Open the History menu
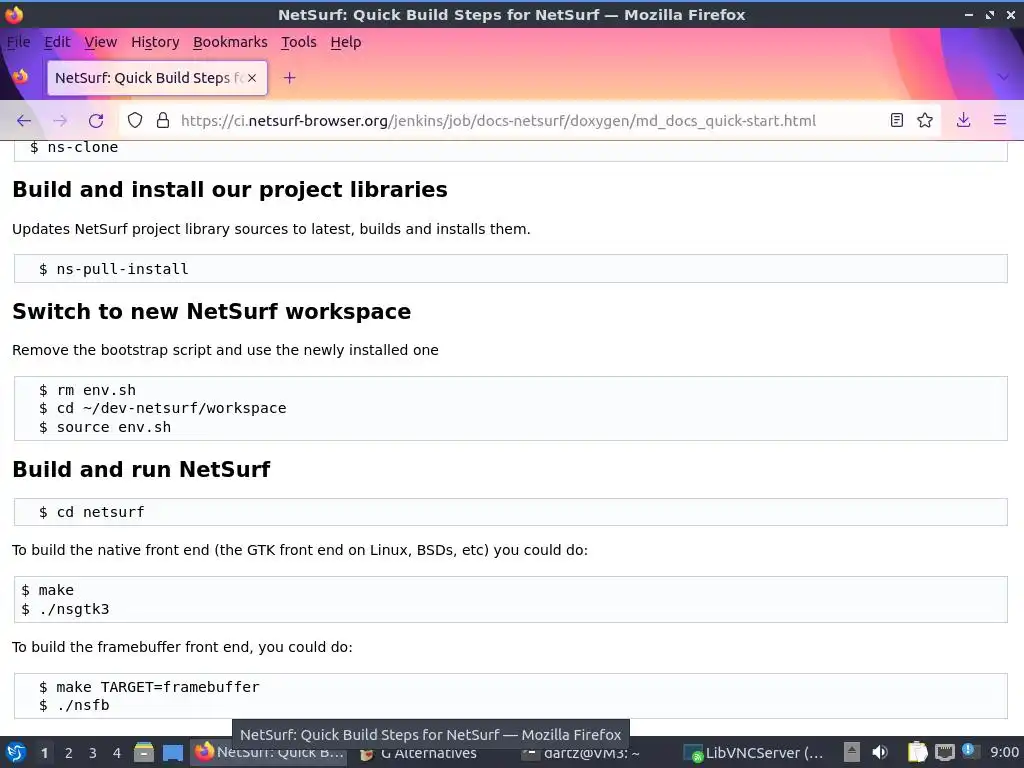 point(155,42)
